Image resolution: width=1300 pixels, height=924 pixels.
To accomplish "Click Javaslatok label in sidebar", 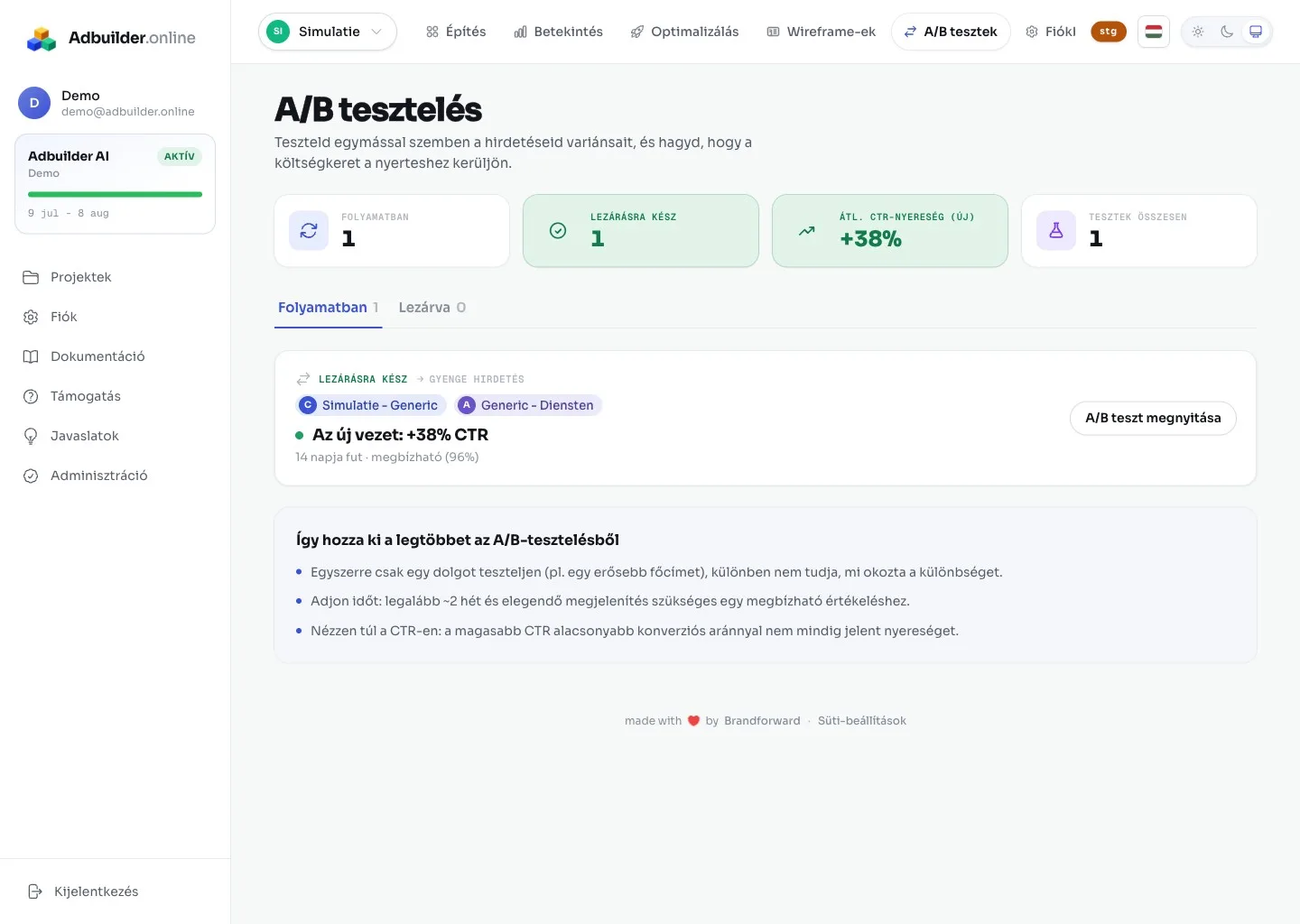I will pyautogui.click(x=85, y=436).
